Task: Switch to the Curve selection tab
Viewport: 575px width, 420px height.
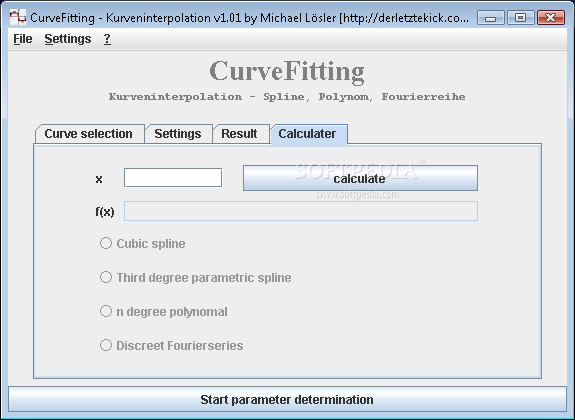Action: coord(89,134)
